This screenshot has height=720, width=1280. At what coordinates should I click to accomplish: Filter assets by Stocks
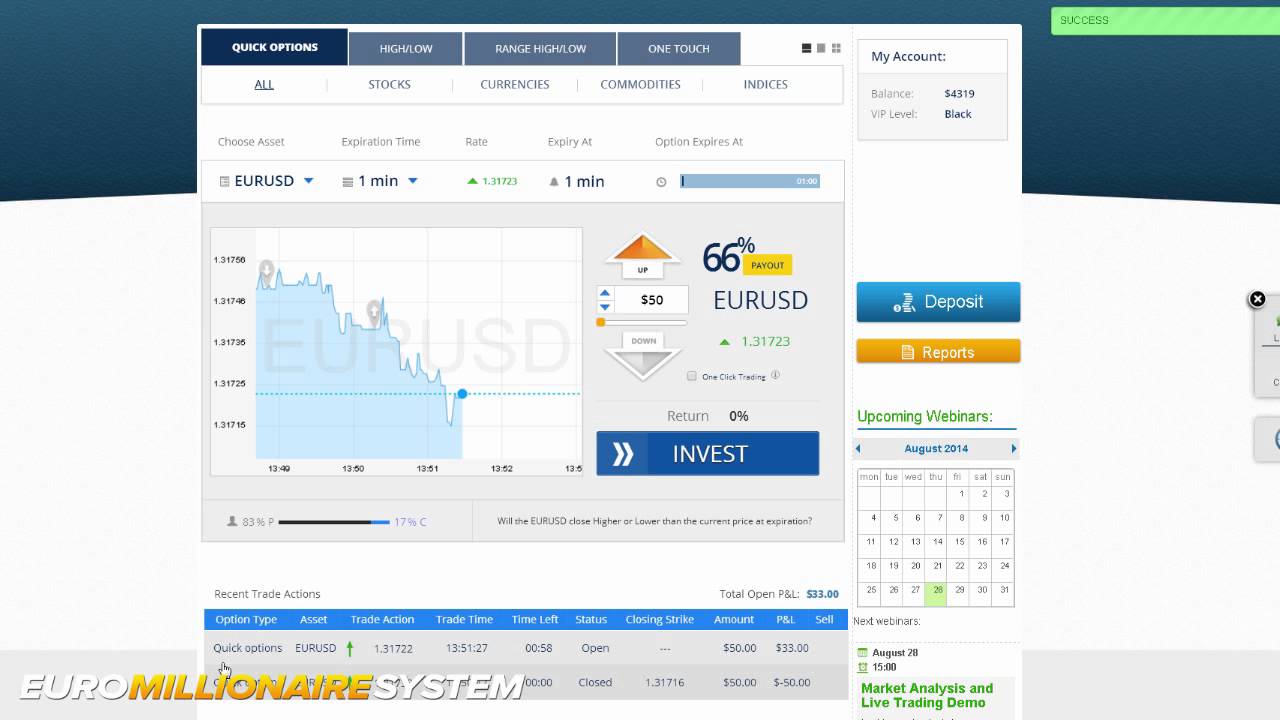pos(389,84)
